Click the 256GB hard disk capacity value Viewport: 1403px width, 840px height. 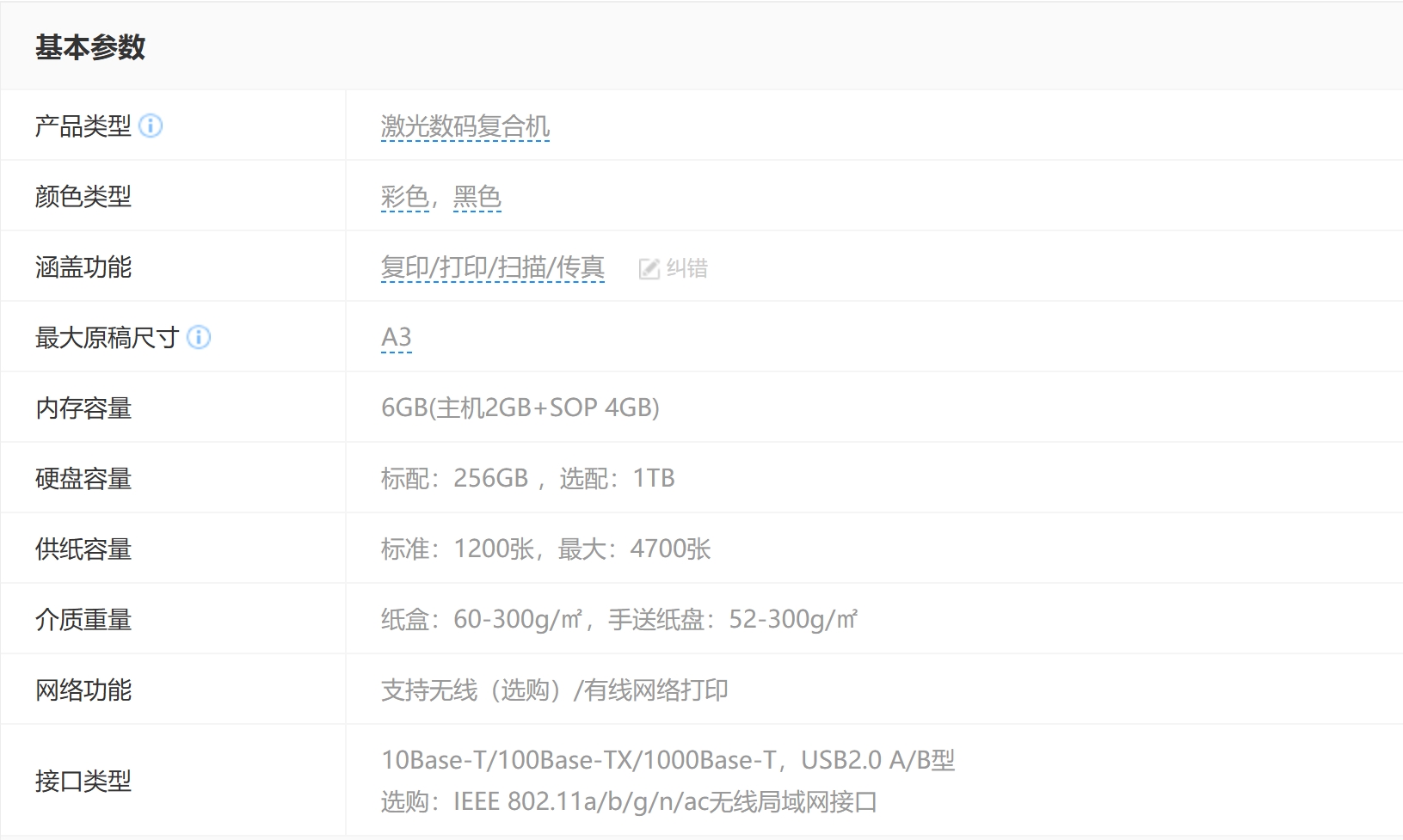(490, 478)
